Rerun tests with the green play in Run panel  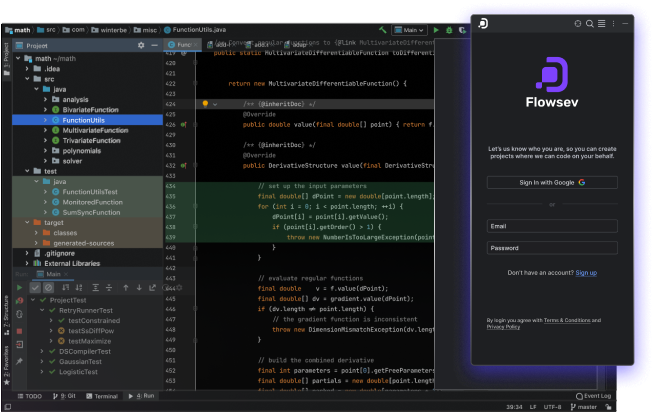point(19,287)
